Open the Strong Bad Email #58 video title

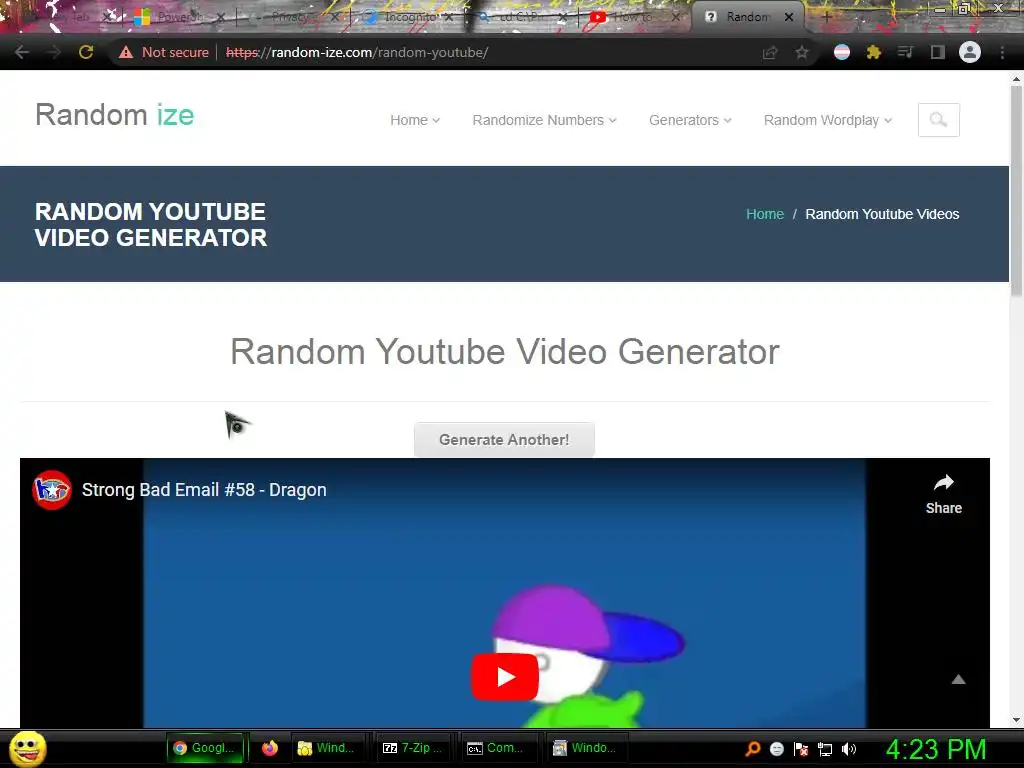204,490
